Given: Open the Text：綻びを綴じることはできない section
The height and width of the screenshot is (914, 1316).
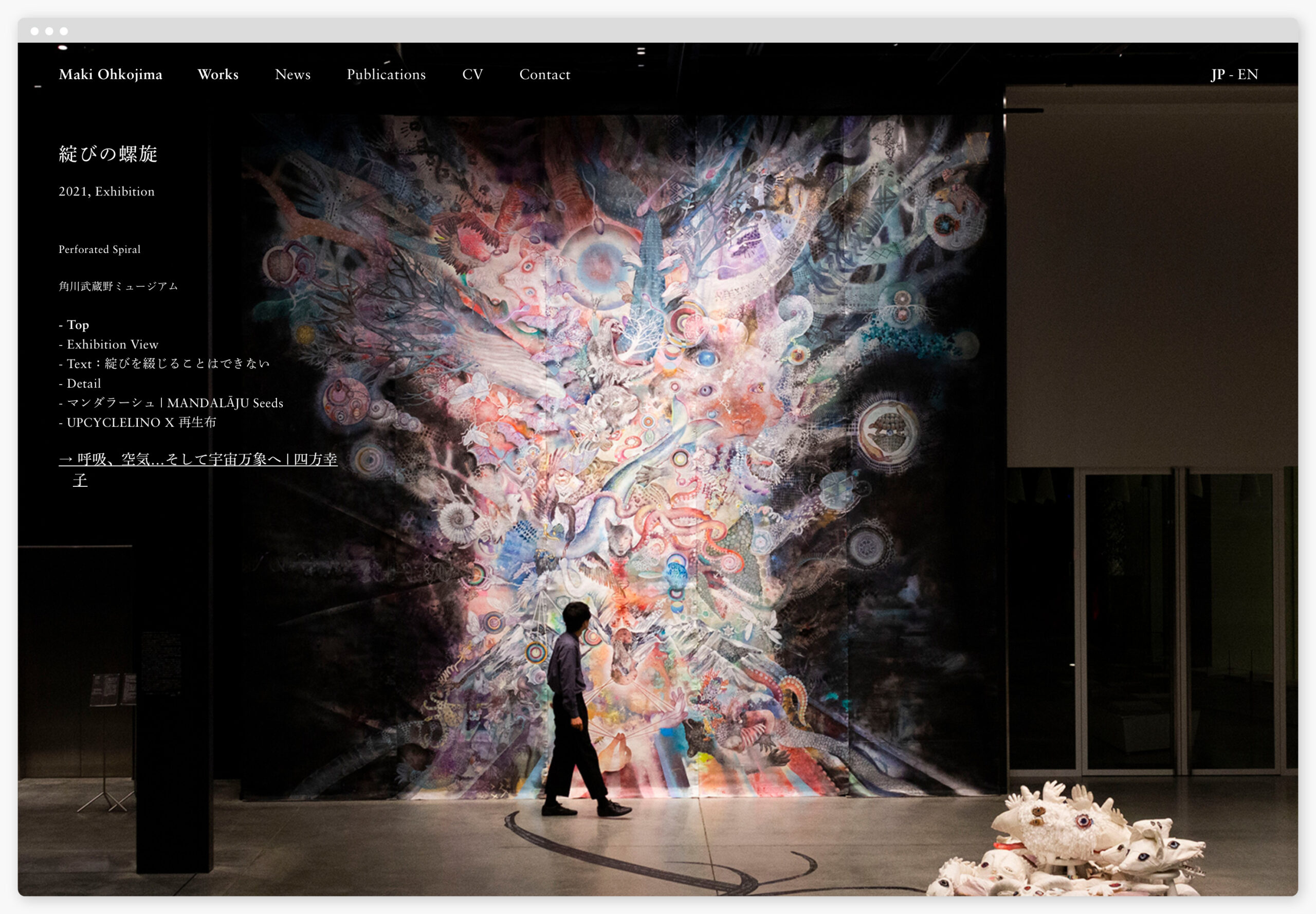Looking at the screenshot, I should (x=164, y=363).
